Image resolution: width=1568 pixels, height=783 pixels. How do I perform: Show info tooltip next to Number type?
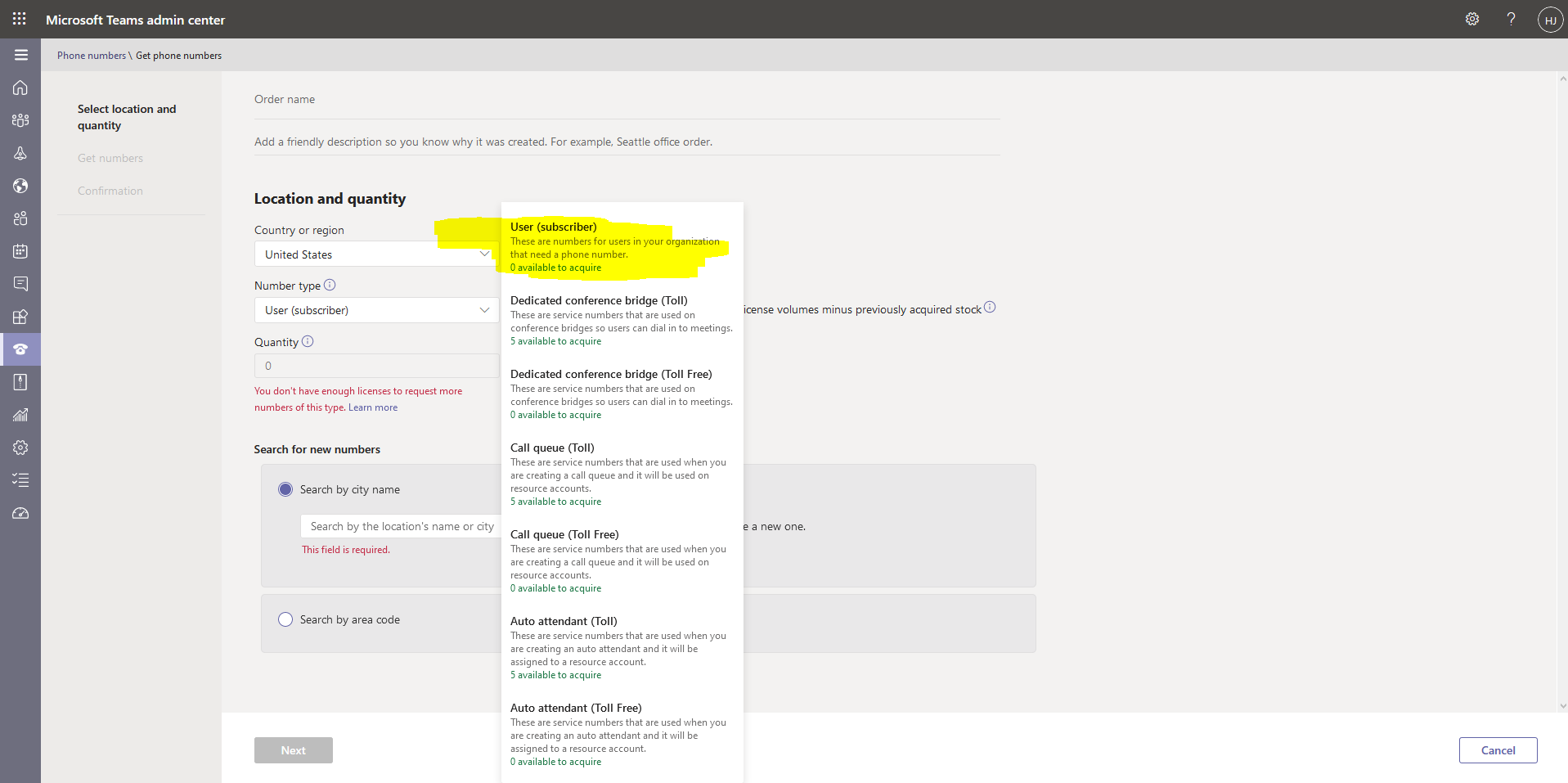point(330,285)
